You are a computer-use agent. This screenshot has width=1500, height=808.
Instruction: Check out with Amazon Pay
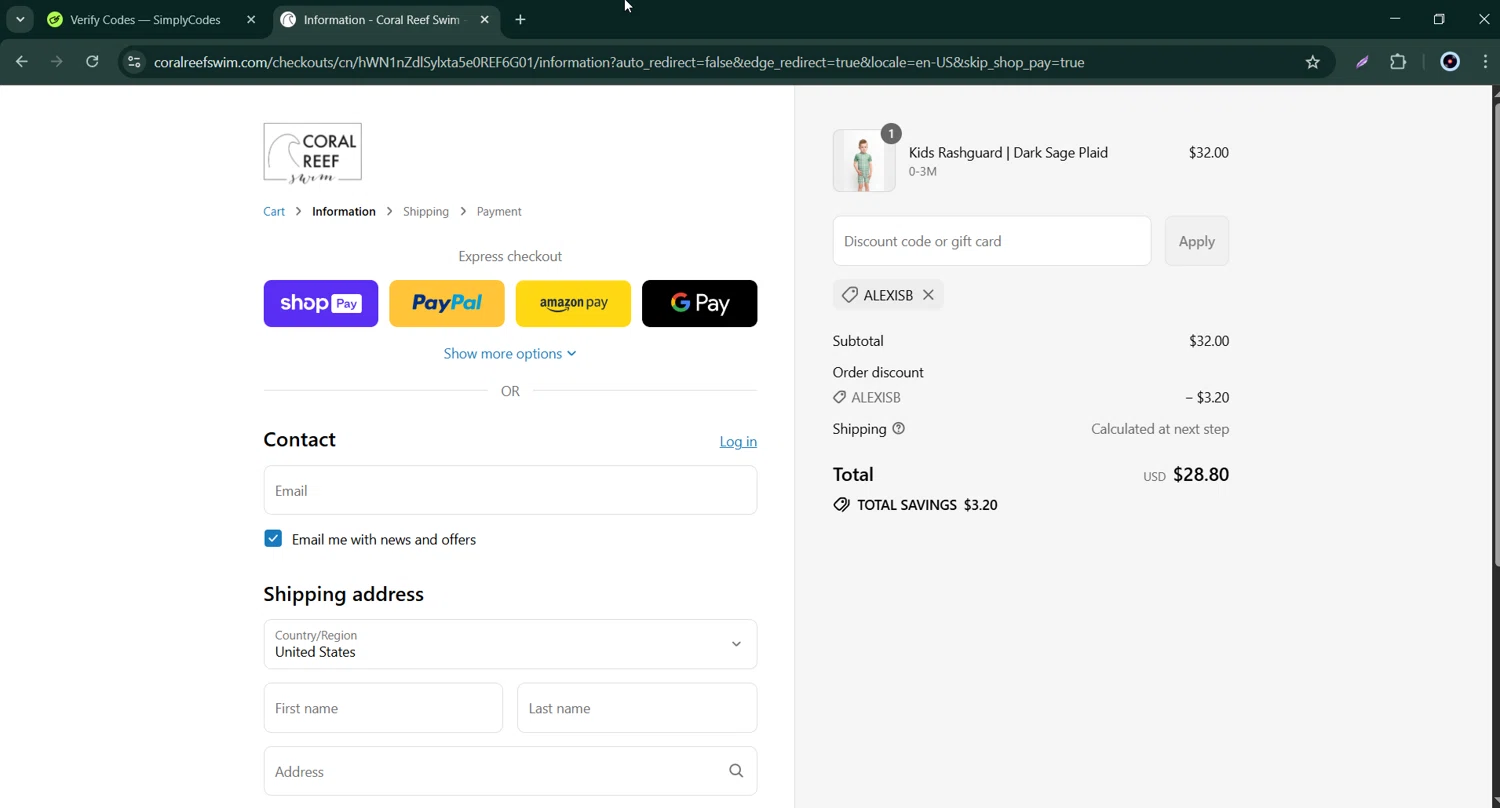[x=573, y=303]
